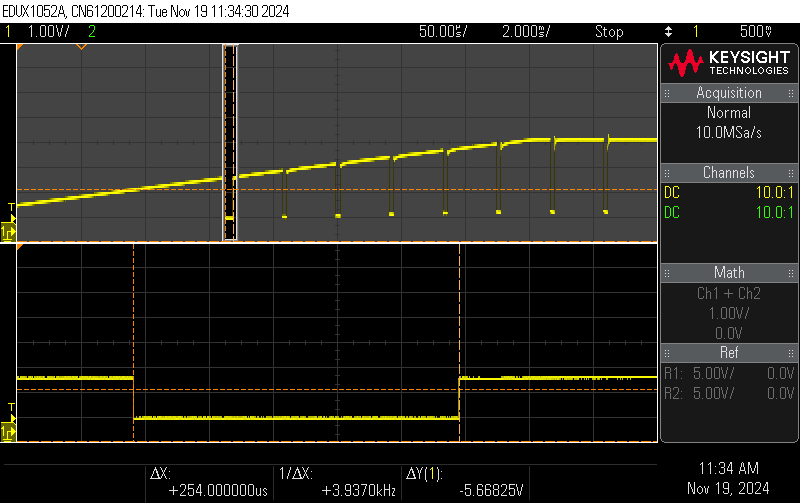Click the Keysight Technologies logo

[x=729, y=63]
